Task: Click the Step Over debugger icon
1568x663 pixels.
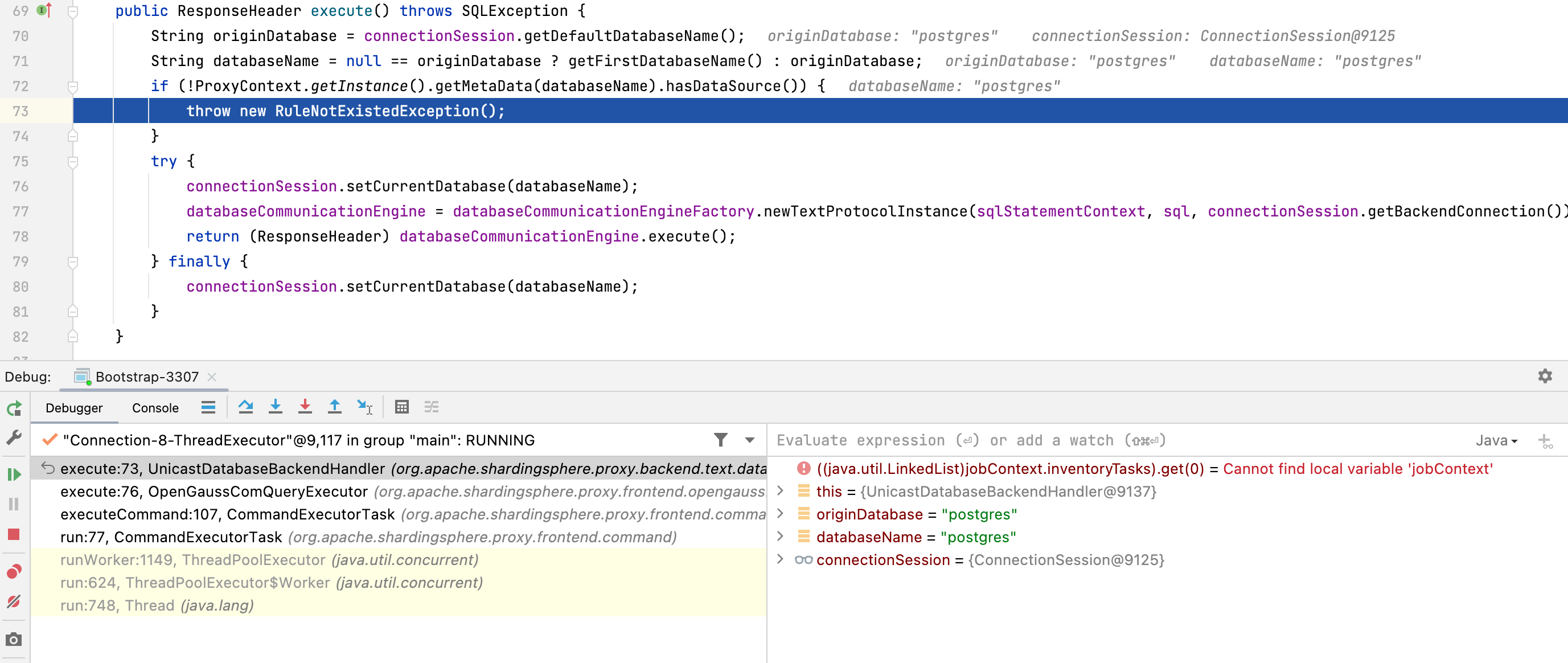Action: pyautogui.click(x=245, y=407)
